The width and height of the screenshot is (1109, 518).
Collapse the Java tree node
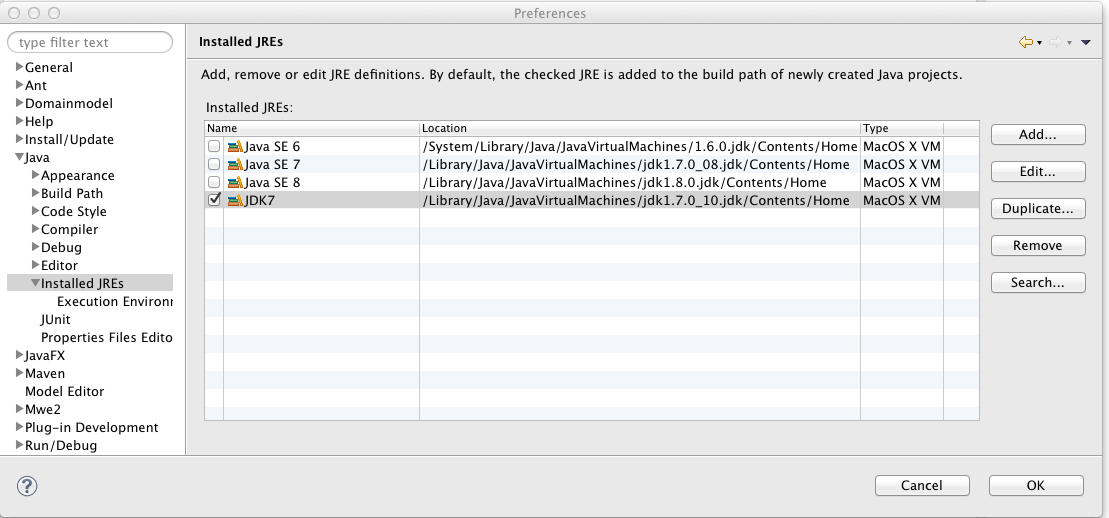[19, 158]
